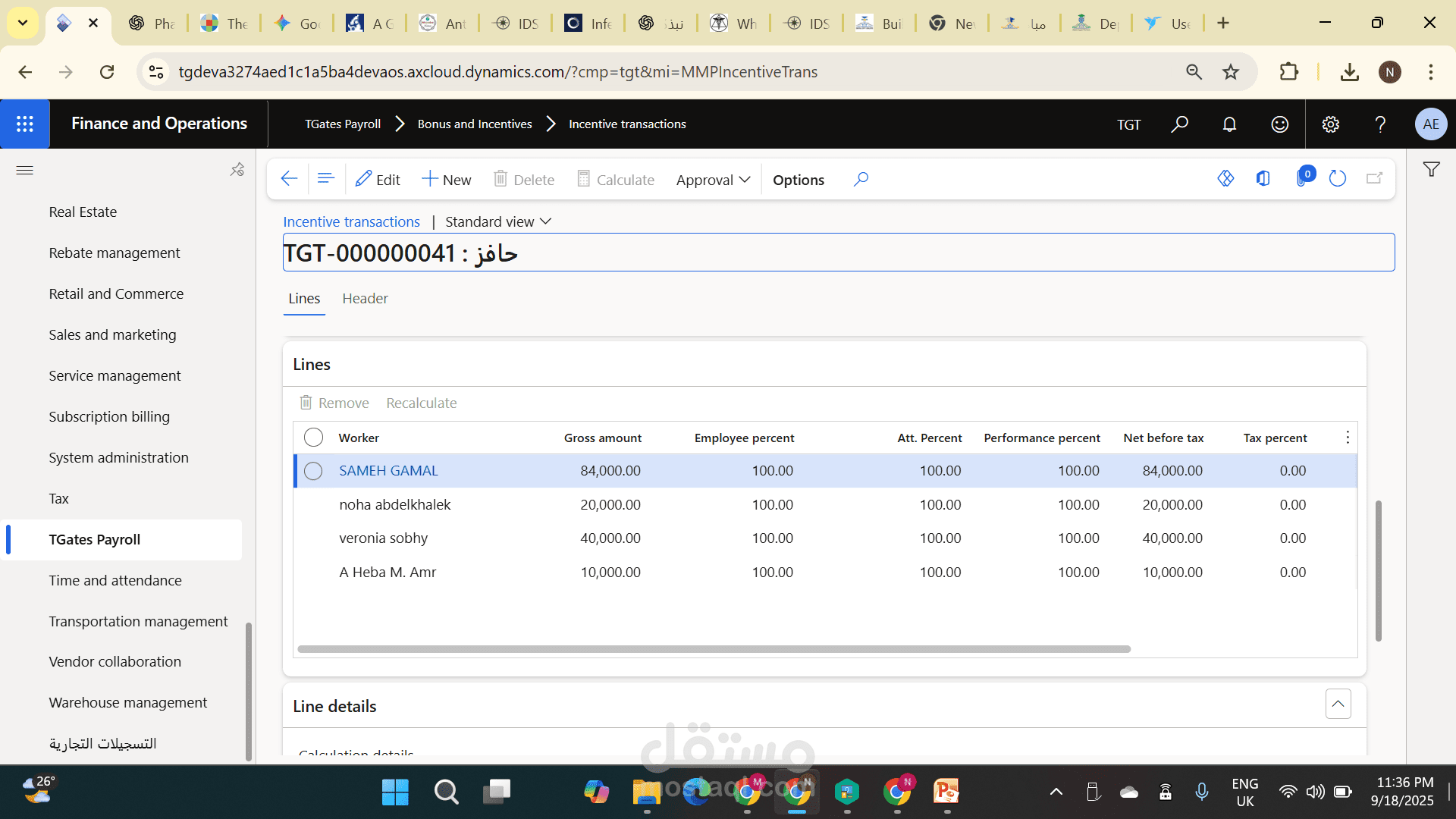The height and width of the screenshot is (819, 1456).
Task: Click the Edit button
Action: tap(378, 180)
